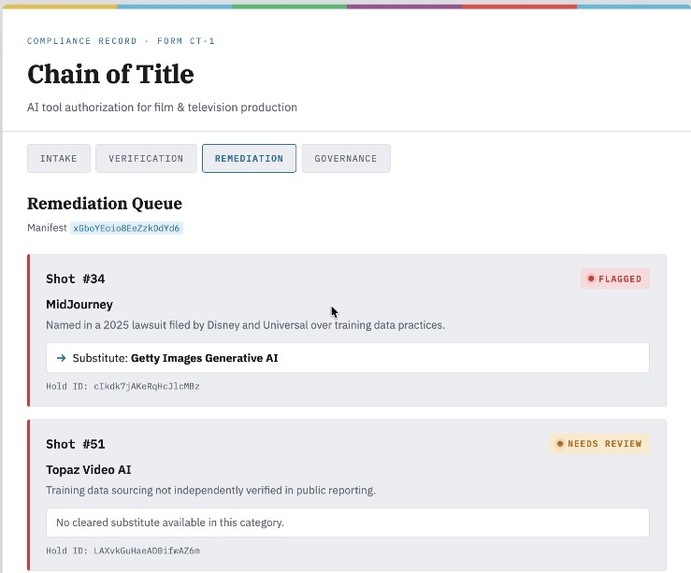Viewport: 691px width, 573px height.
Task: Click the FLAGGED status badge on Shot #34
Action: pyautogui.click(x=615, y=279)
